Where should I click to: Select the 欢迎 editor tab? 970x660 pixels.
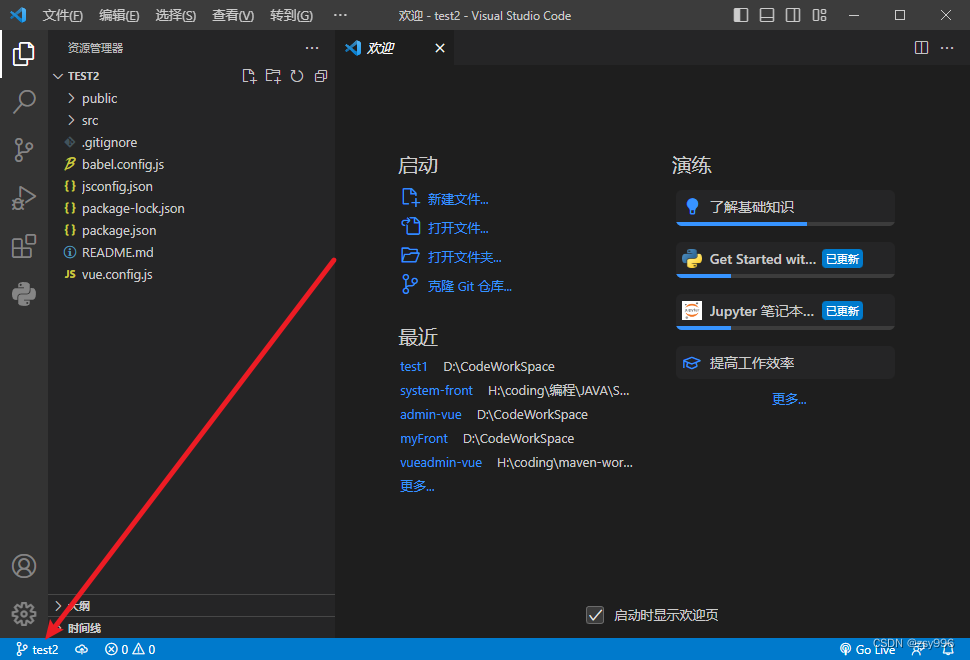tap(396, 48)
